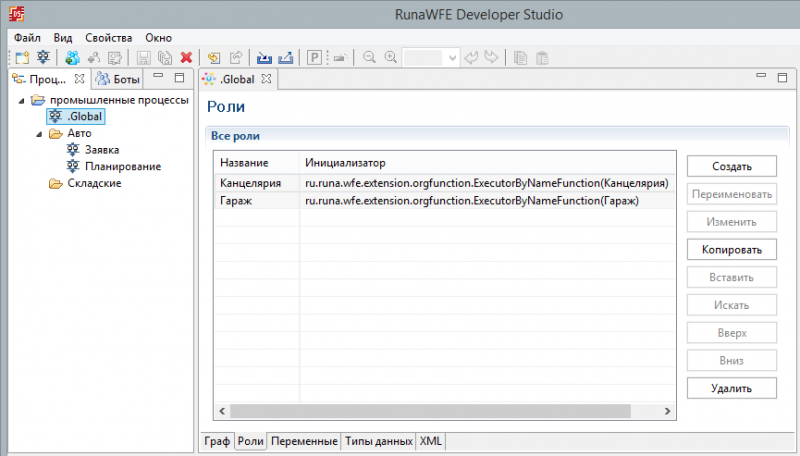This screenshot has width=800, height=456.
Task: Click the new process gear icon in toolbar
Action: (x=43, y=57)
